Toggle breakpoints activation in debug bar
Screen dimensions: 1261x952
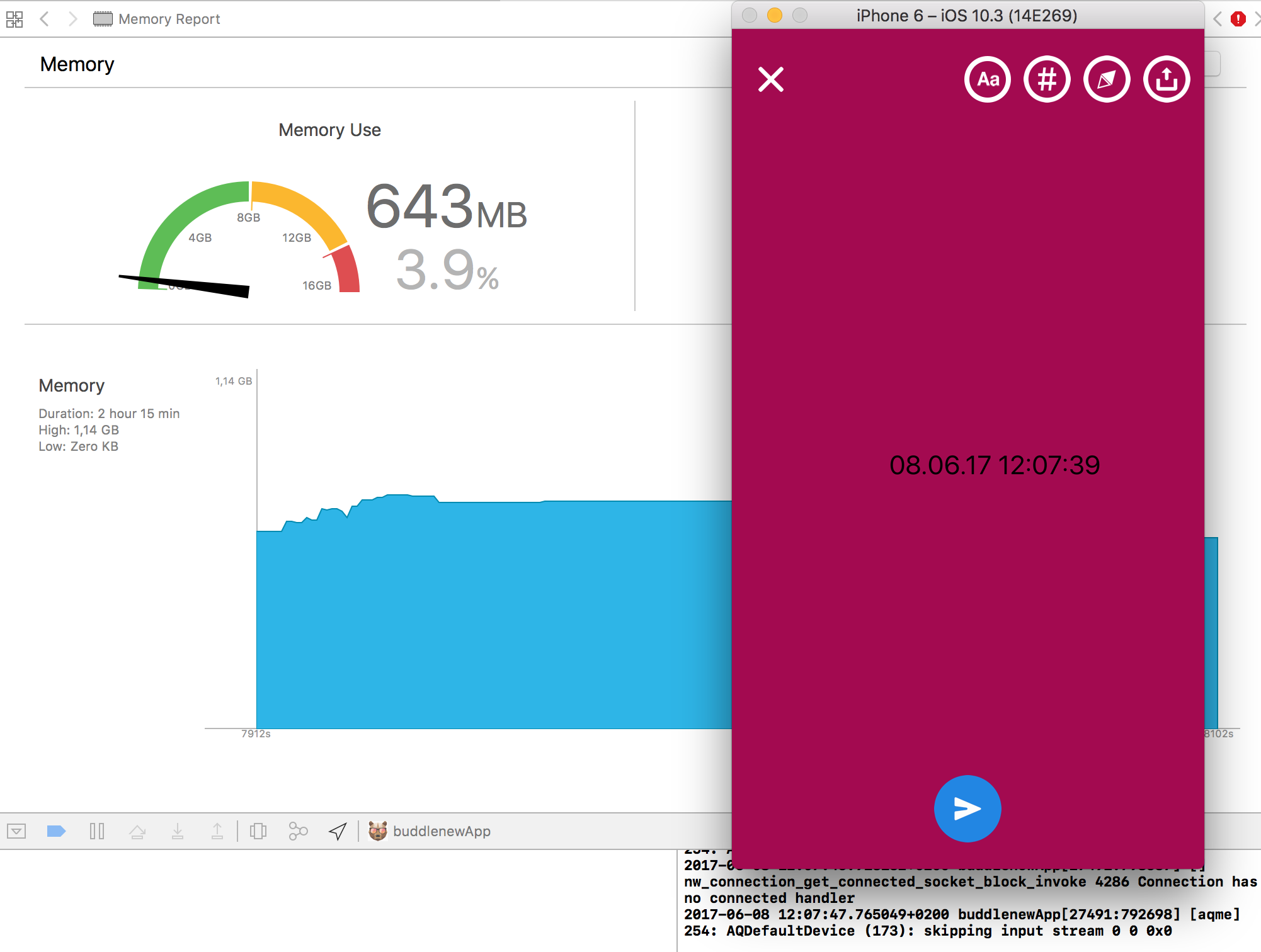[56, 831]
